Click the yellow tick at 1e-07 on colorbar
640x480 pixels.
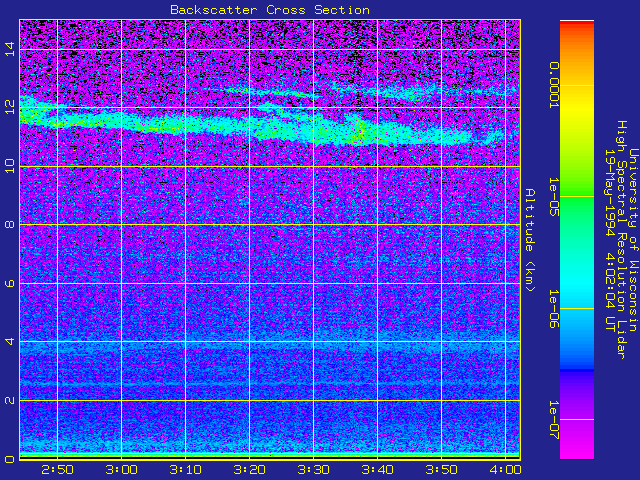[x=577, y=420]
